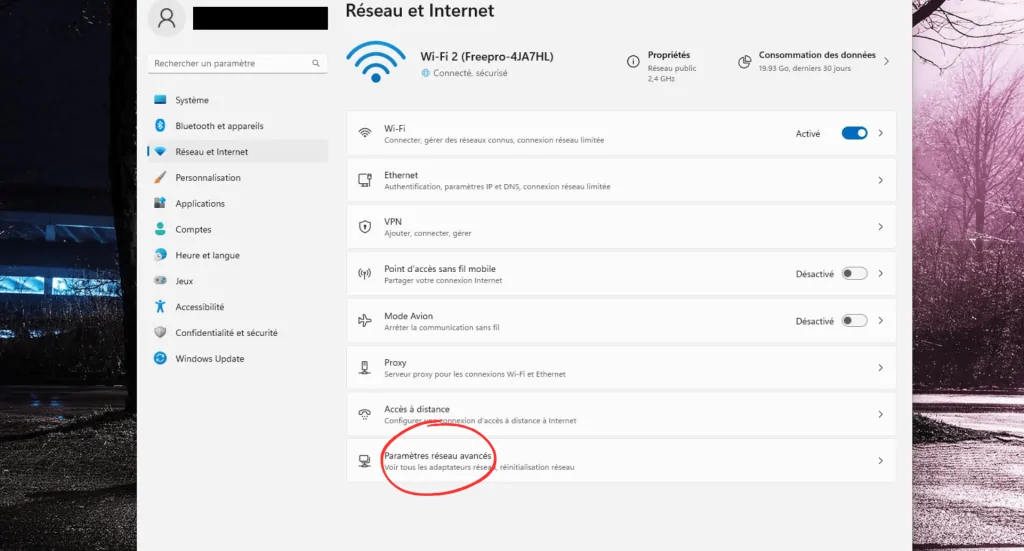Open the Personnalisation section

point(238,178)
